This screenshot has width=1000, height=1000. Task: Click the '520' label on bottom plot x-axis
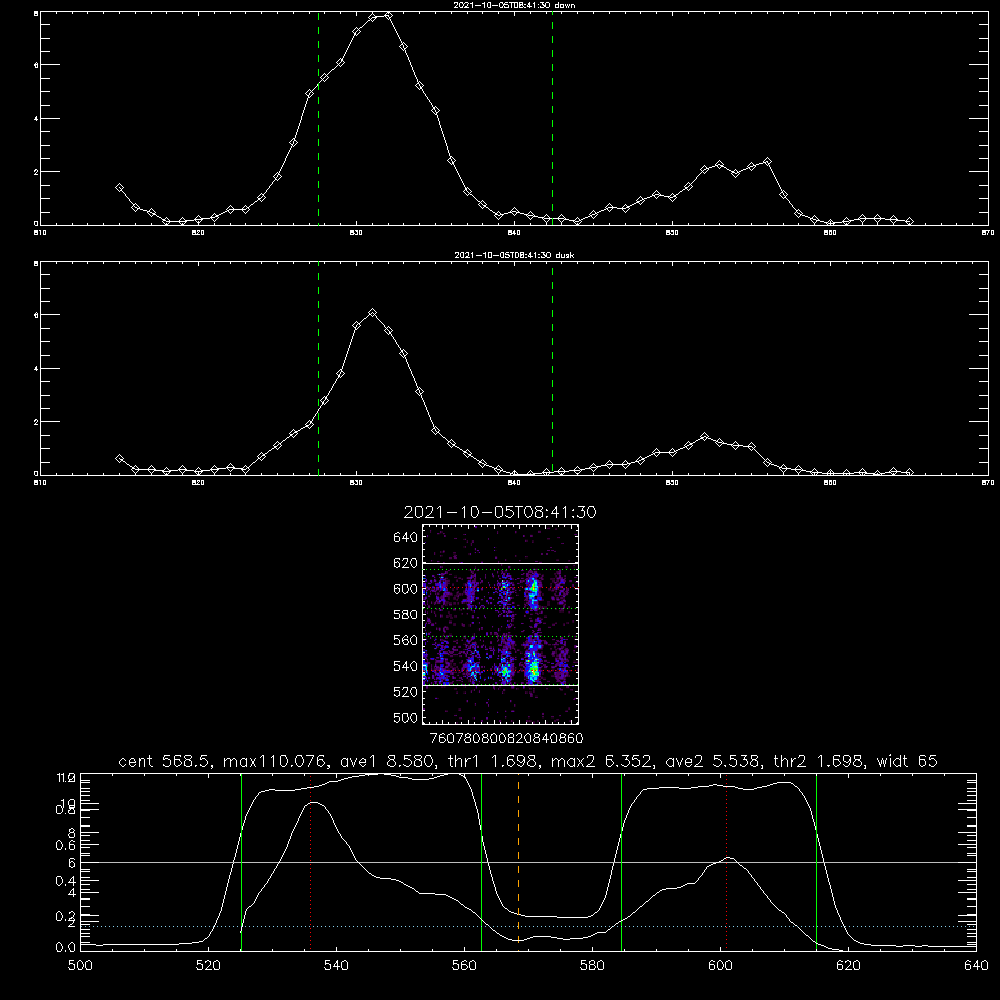[x=209, y=966]
